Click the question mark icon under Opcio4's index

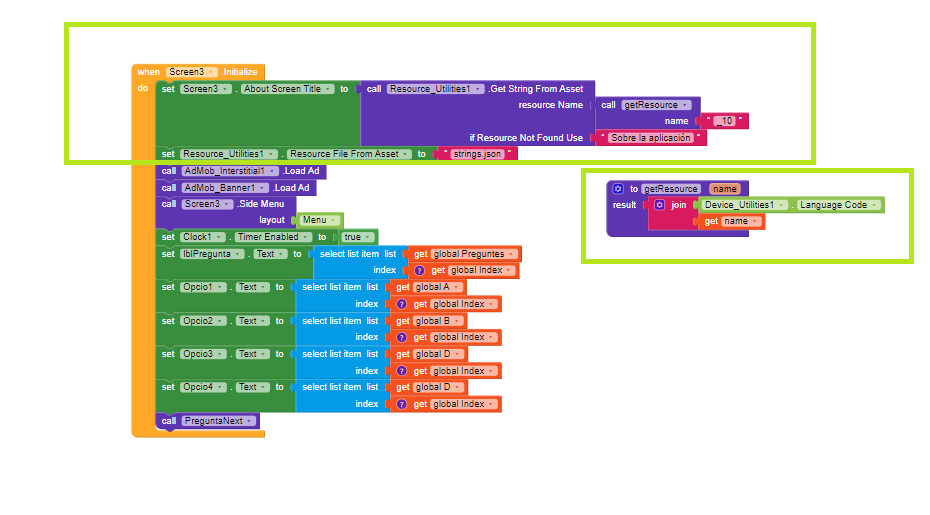point(402,404)
